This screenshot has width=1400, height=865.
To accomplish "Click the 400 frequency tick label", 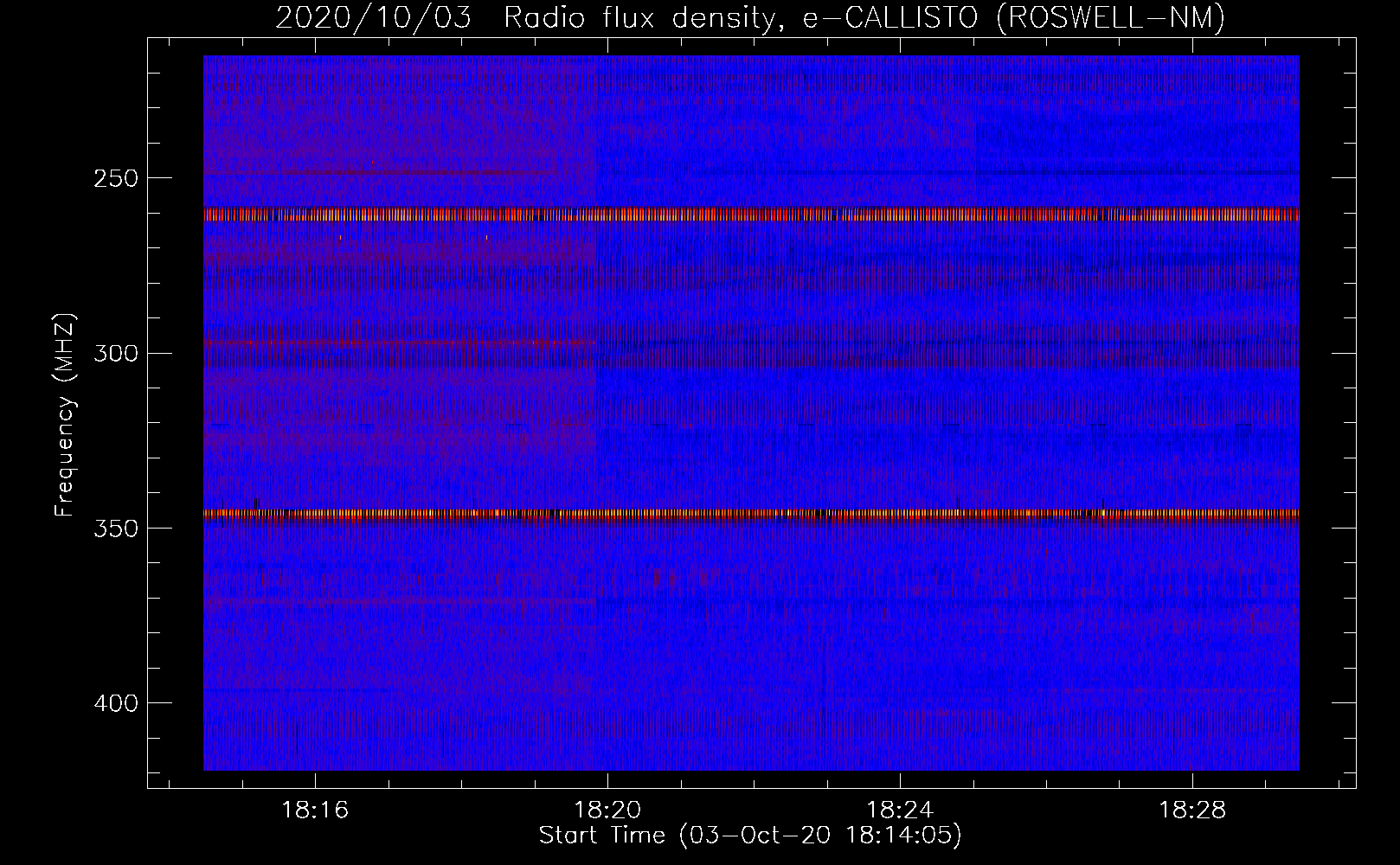I will [116, 703].
